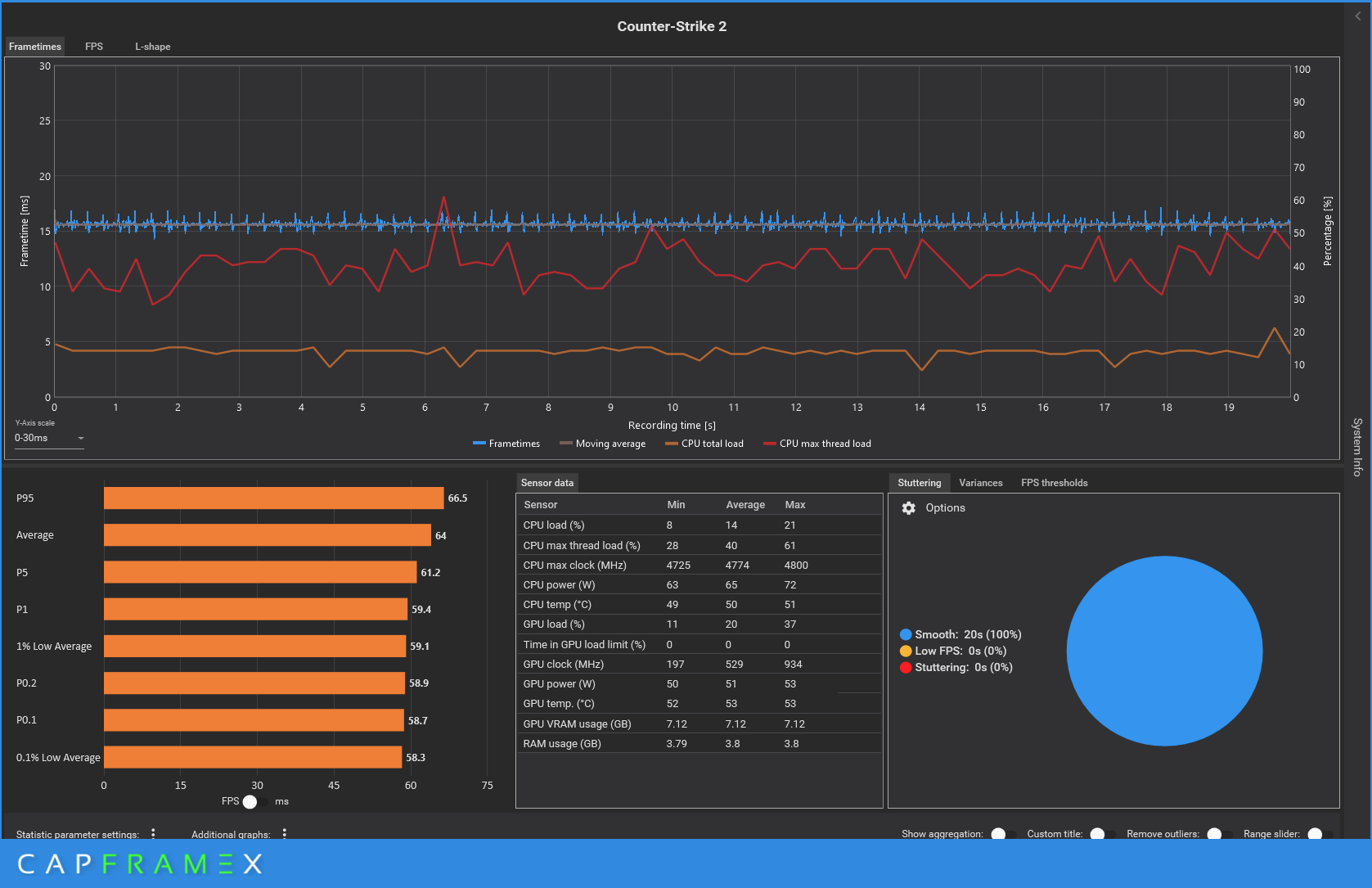This screenshot has height=888, width=1372.
Task: Click the Recording time [s] axis label
Action: (x=672, y=426)
